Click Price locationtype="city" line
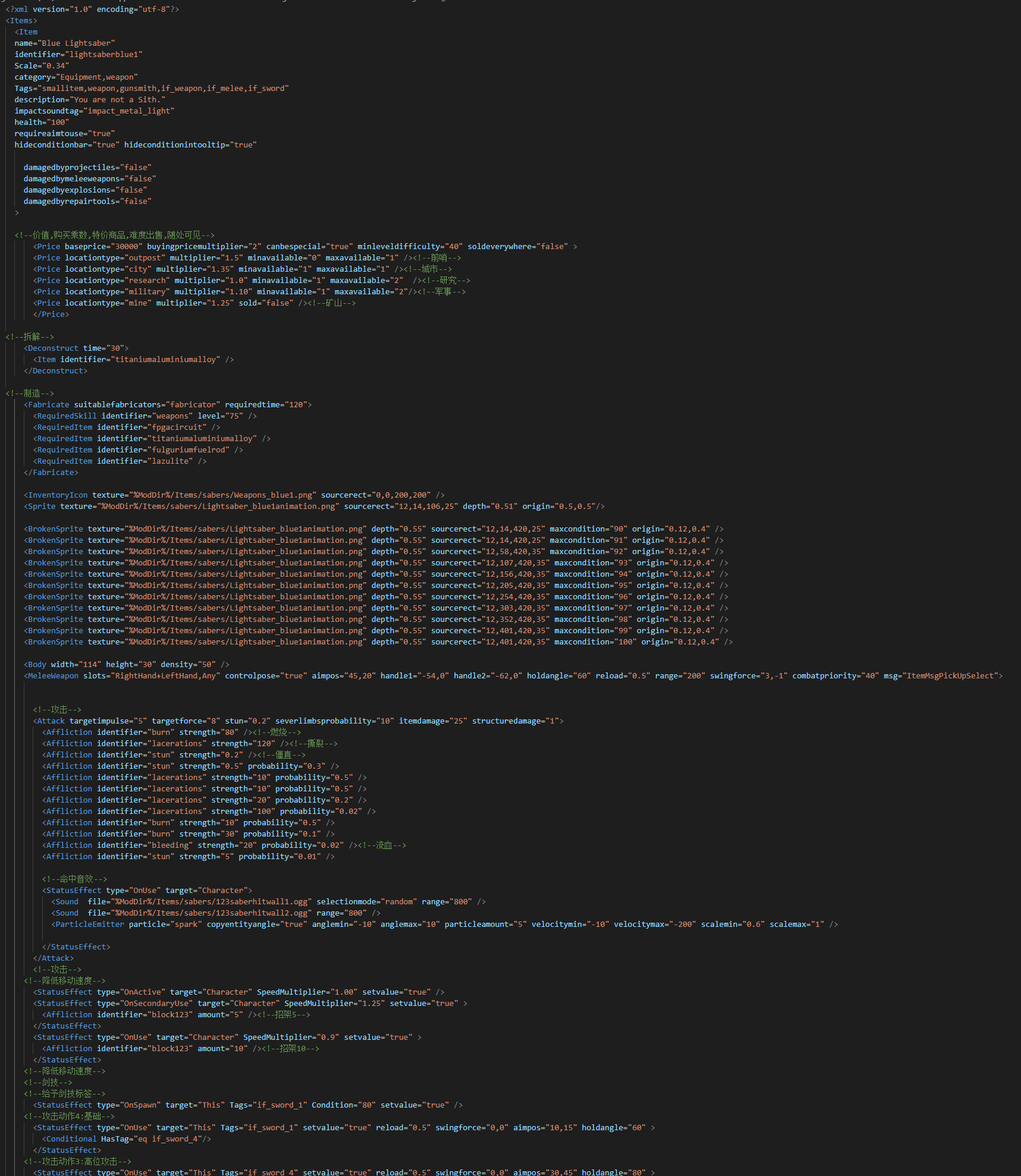Viewport: 1021px width, 1176px height. [x=243, y=269]
